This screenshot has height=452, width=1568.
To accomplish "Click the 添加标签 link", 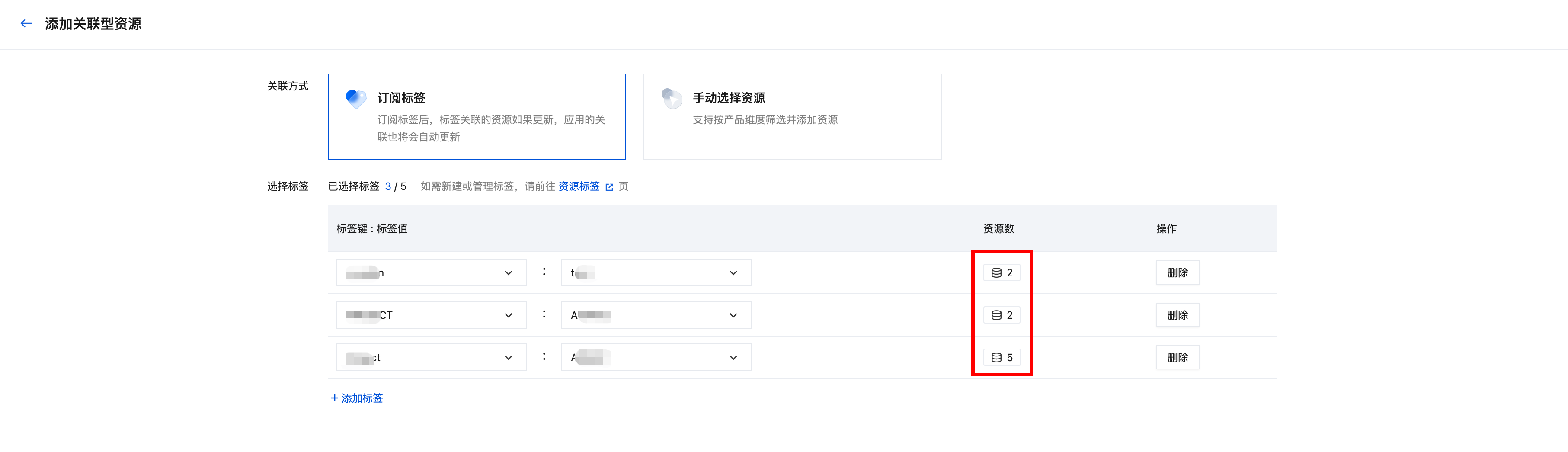I will [357, 398].
